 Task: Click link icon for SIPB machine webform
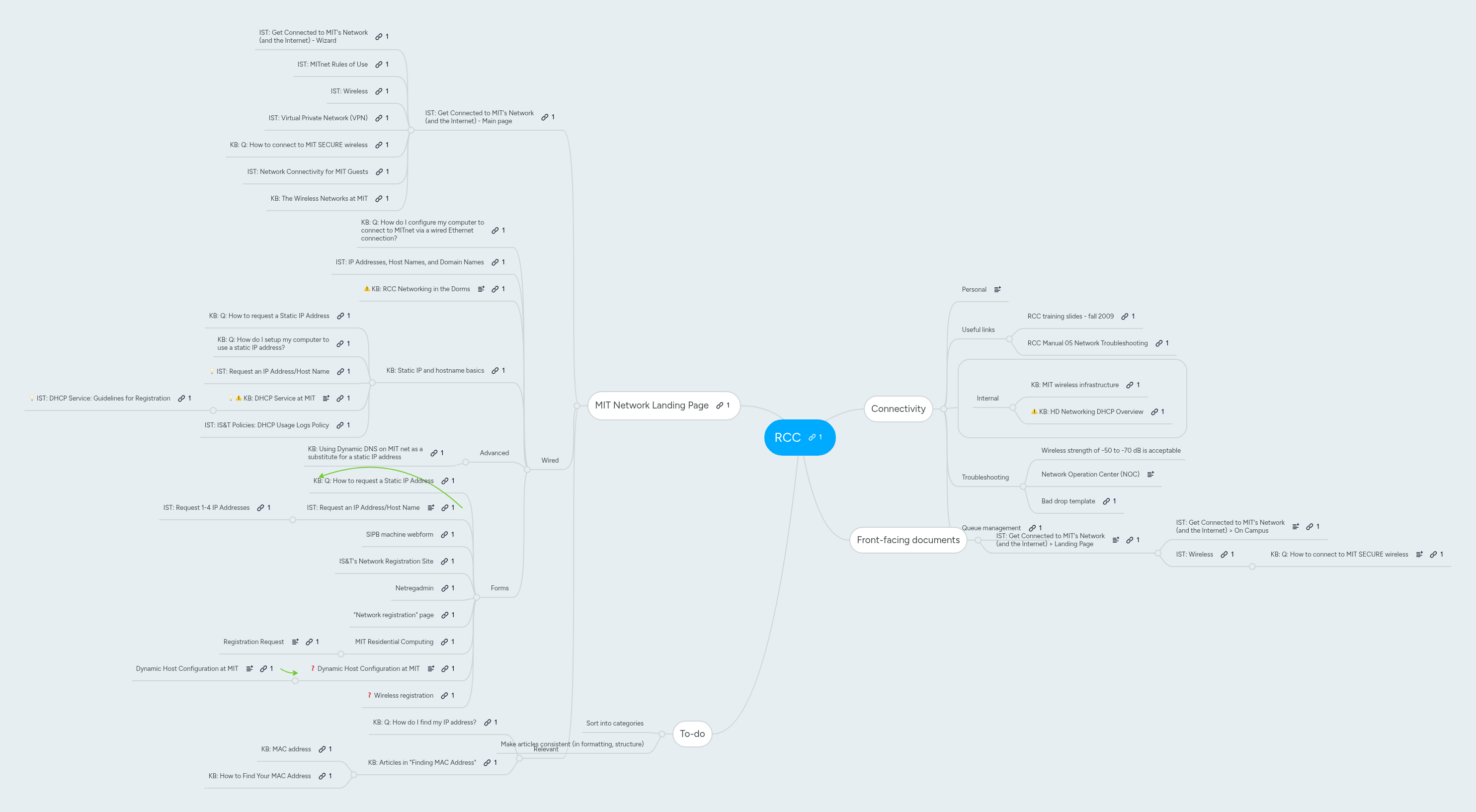(x=444, y=535)
